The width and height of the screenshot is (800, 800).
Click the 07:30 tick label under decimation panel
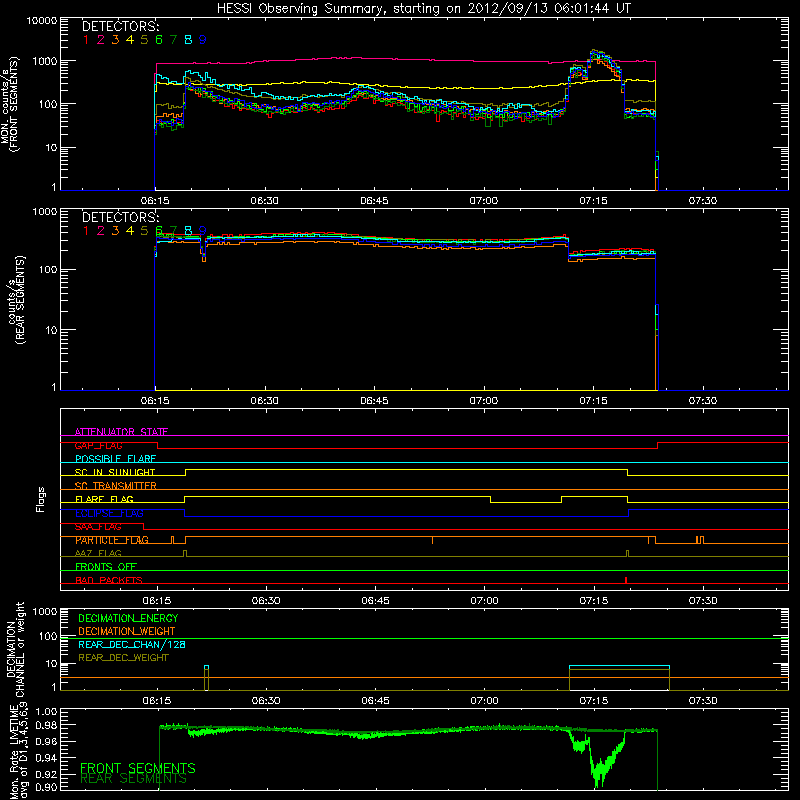tap(703, 701)
